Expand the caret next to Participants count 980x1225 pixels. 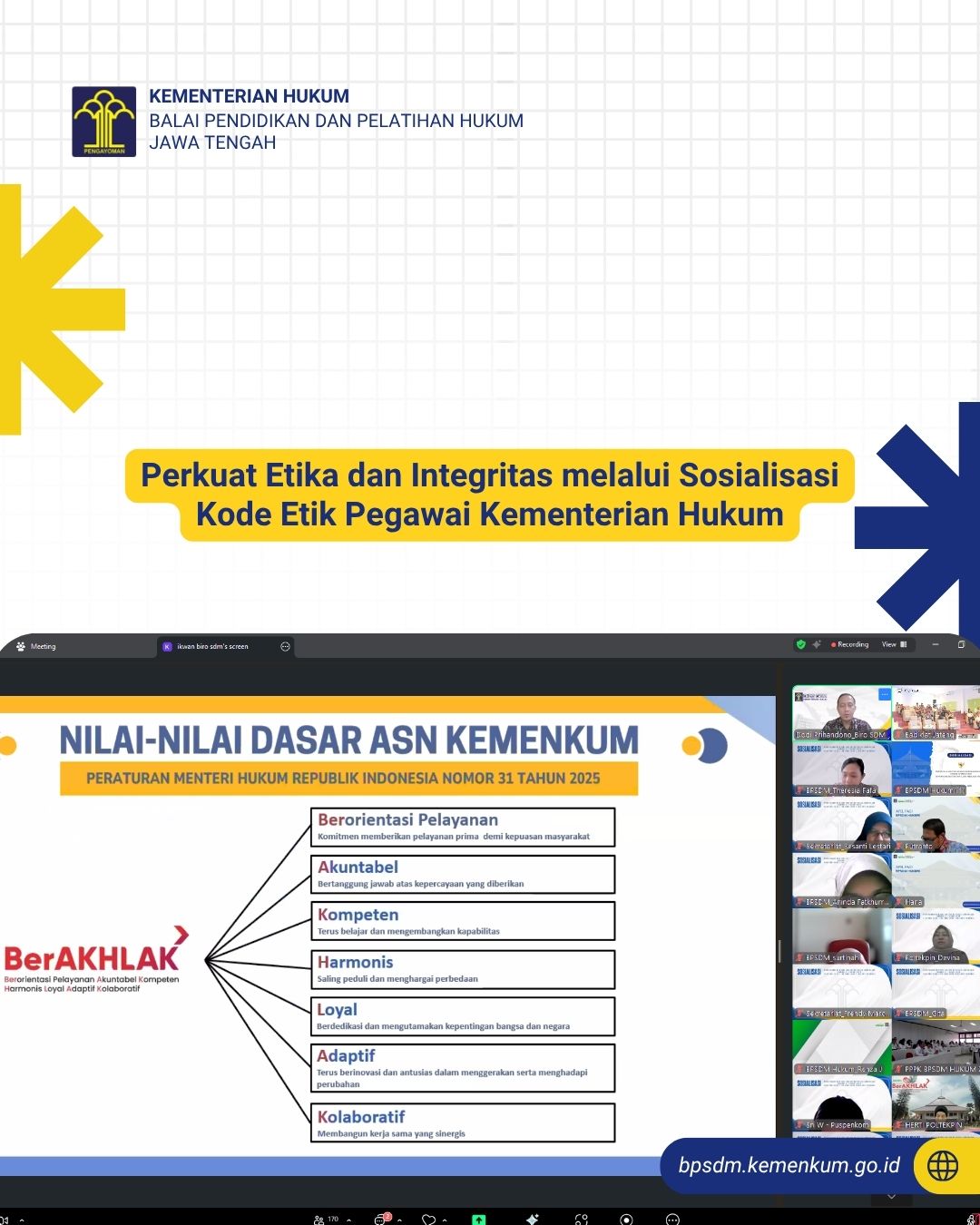click(349, 1220)
